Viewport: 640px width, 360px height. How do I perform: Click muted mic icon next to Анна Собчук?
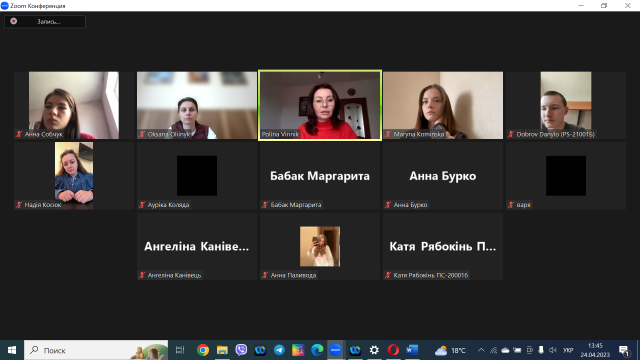pyautogui.click(x=19, y=134)
